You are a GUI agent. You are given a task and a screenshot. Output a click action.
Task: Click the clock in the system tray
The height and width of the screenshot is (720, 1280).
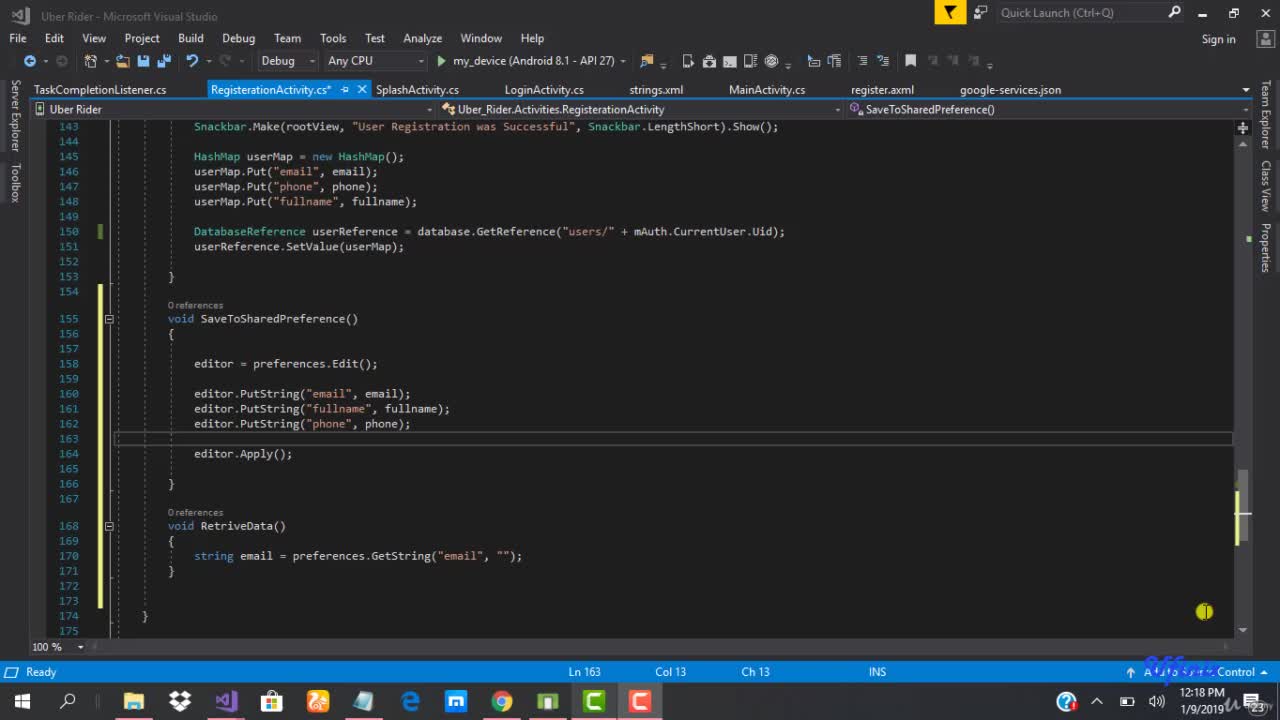pyautogui.click(x=1201, y=700)
